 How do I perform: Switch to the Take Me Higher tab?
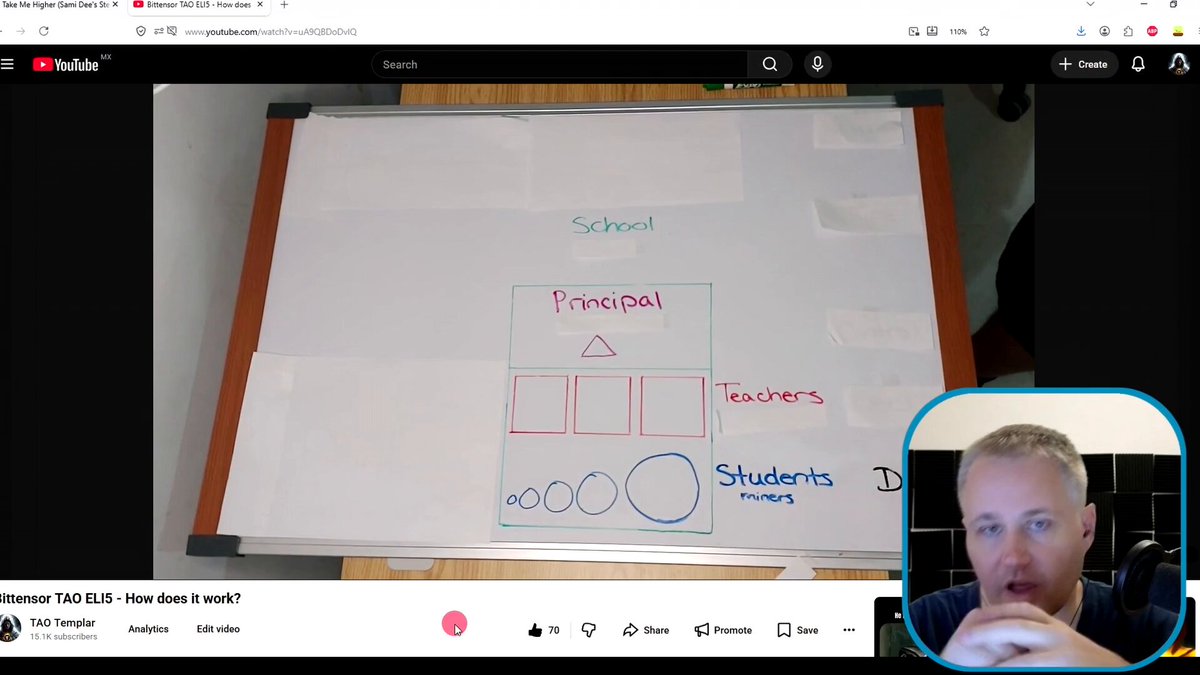[x=55, y=5]
